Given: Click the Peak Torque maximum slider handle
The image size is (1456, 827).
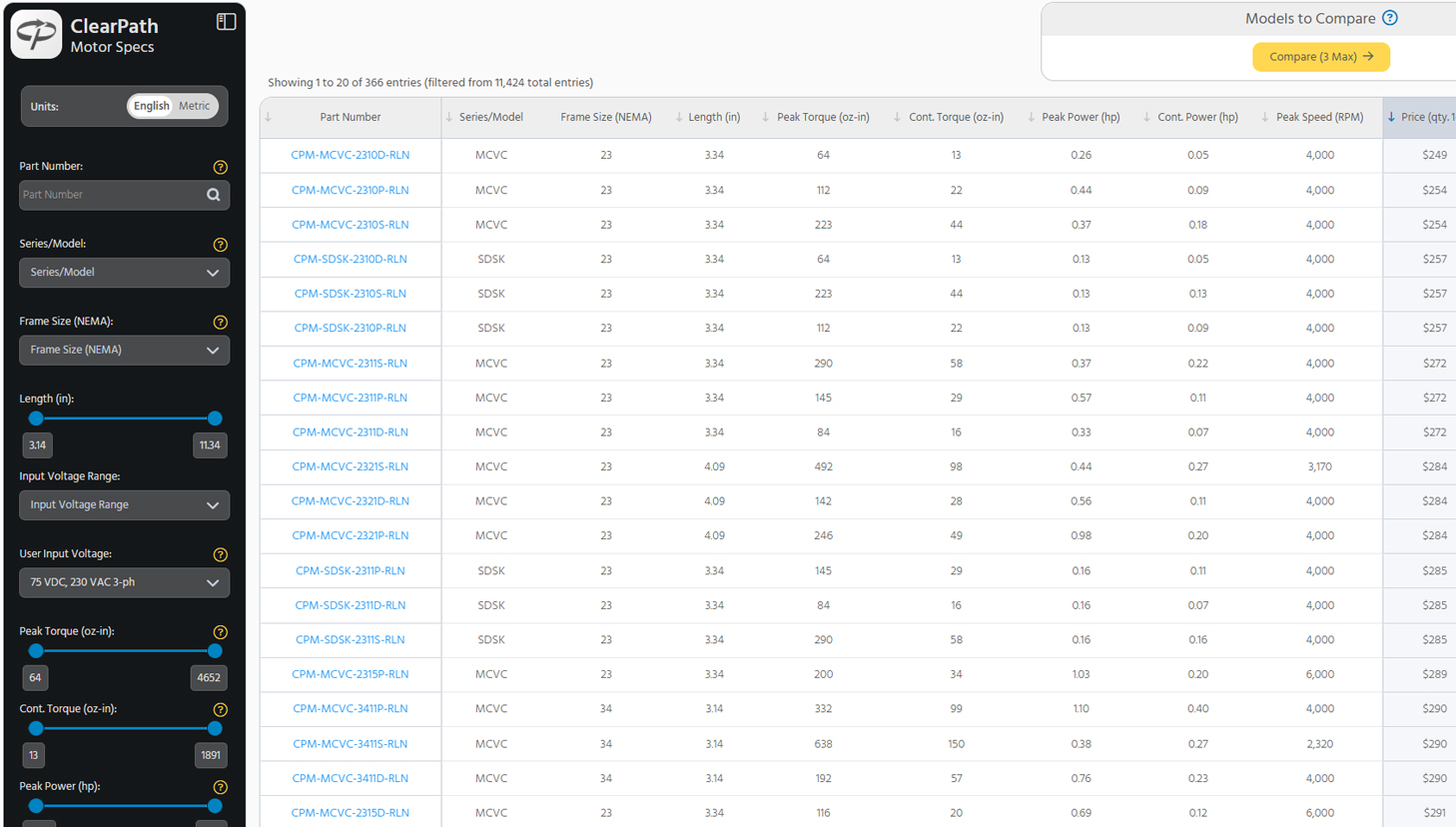Looking at the screenshot, I should (x=215, y=650).
